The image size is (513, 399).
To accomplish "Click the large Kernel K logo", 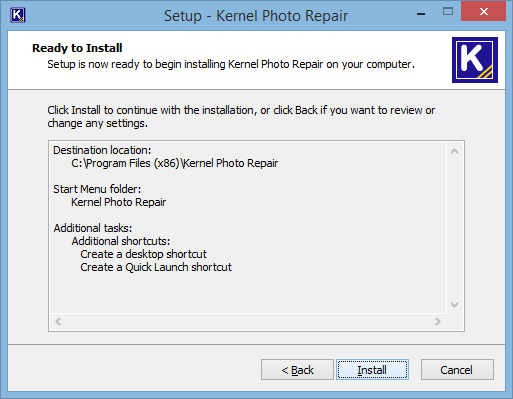I will tap(475, 60).
